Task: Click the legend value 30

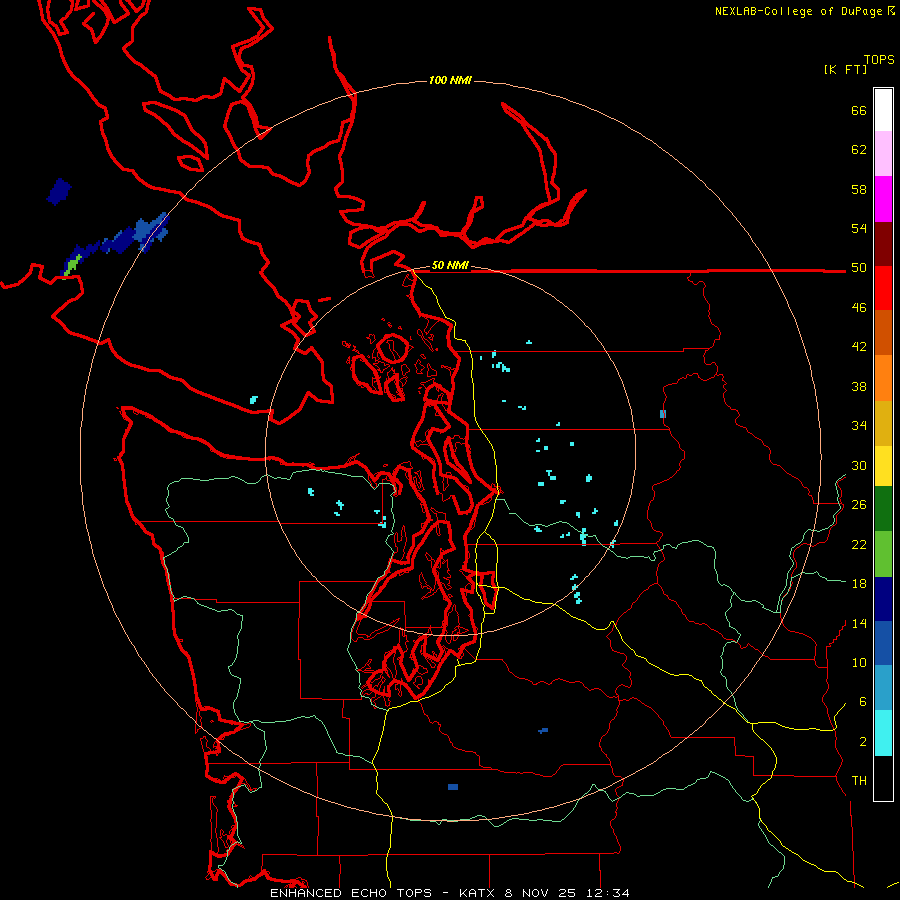Action: coord(859,465)
